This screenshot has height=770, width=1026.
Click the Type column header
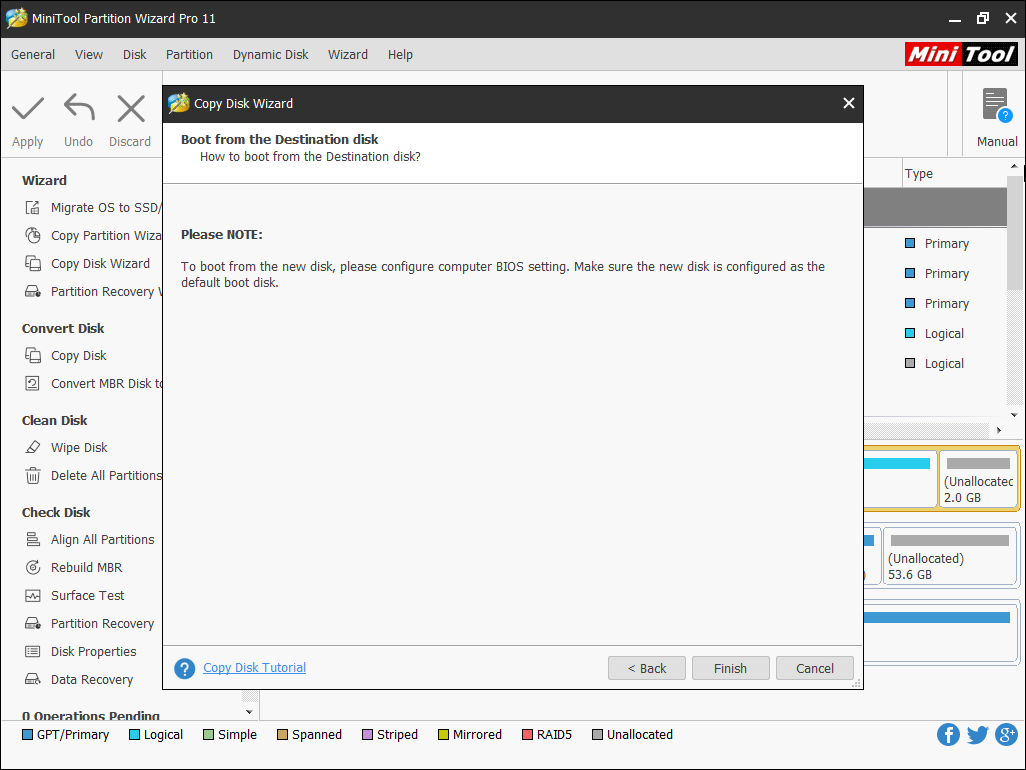[919, 174]
